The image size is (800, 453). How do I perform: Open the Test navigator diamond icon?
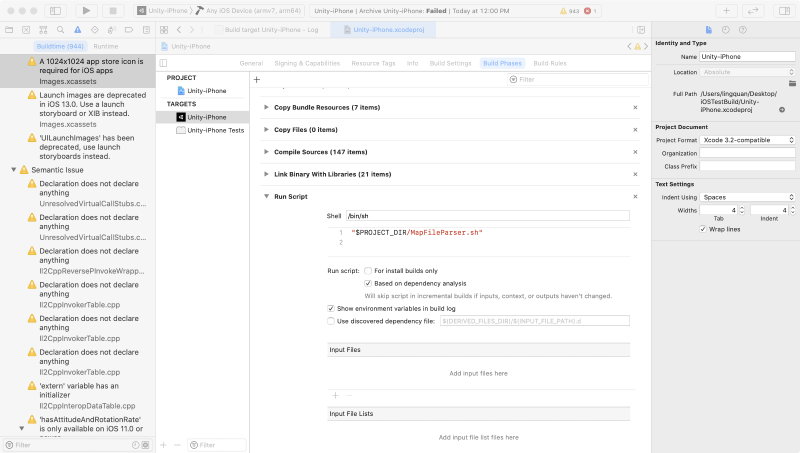tap(94, 30)
